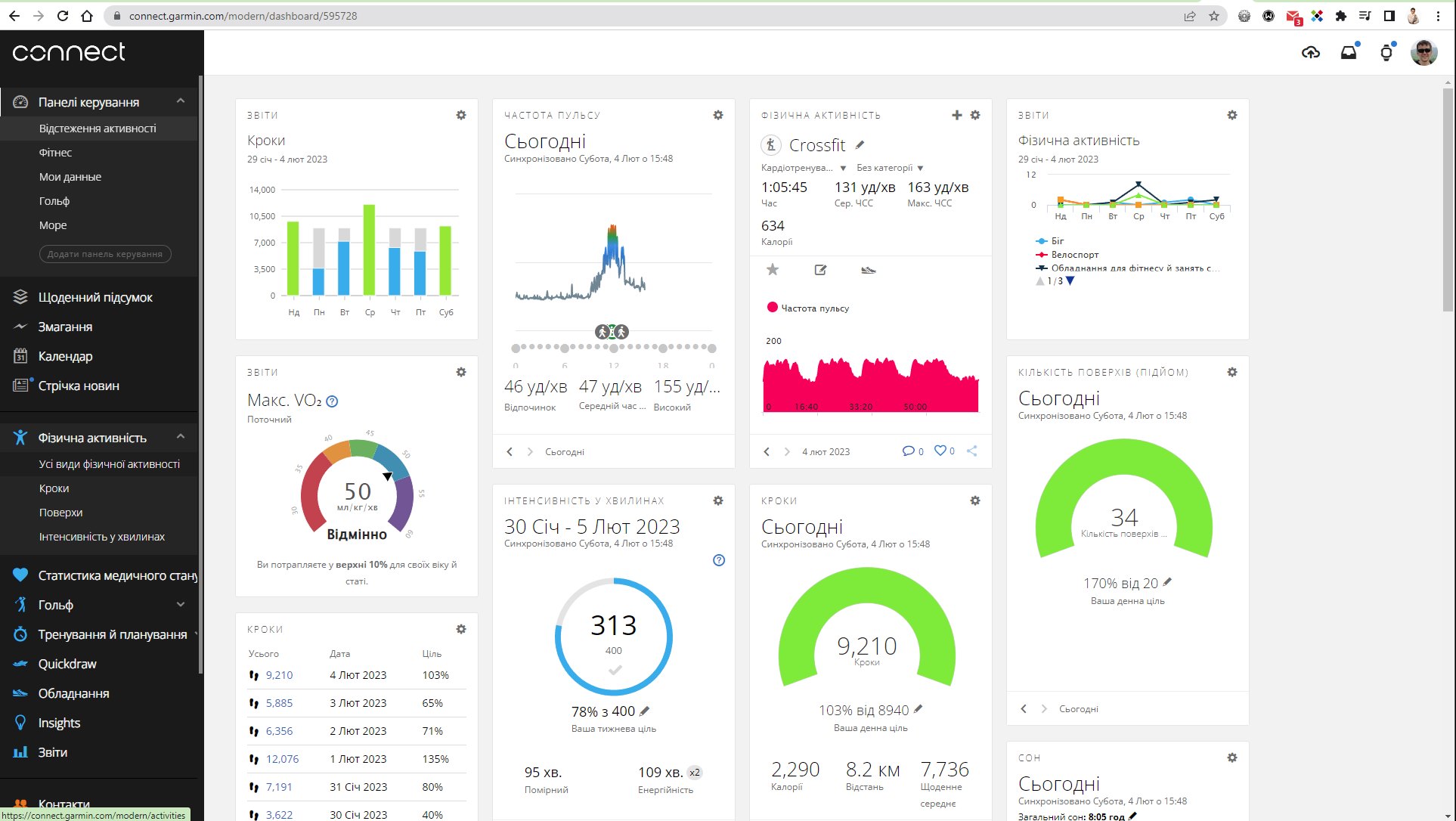Toggle Біг series in activity chart legend
1456x821 pixels.
tap(1057, 241)
